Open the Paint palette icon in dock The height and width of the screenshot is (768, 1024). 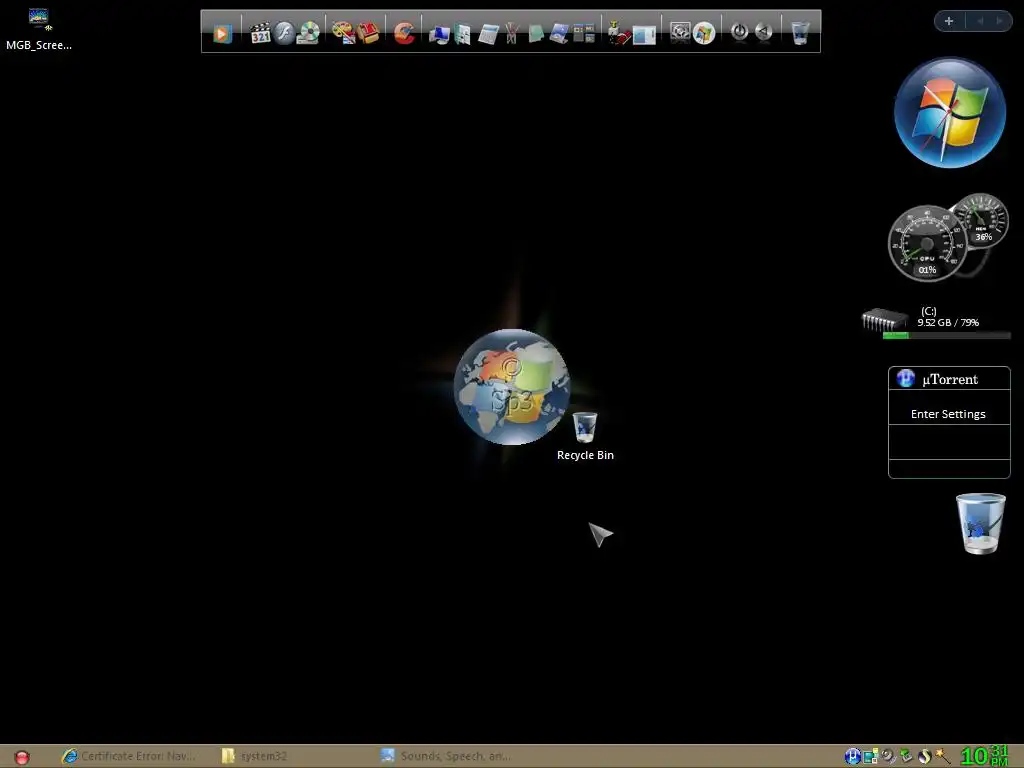344,33
